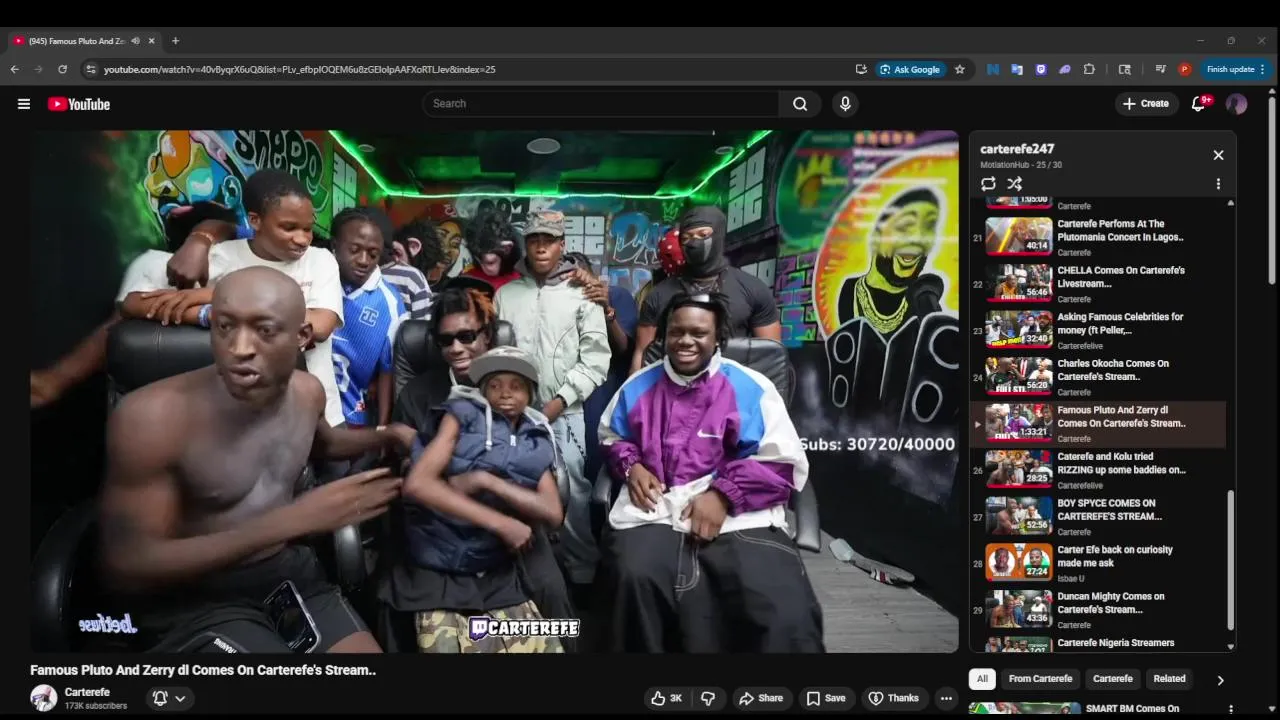Select the Carterefe filter chip
1280x720 pixels.
click(1113, 679)
